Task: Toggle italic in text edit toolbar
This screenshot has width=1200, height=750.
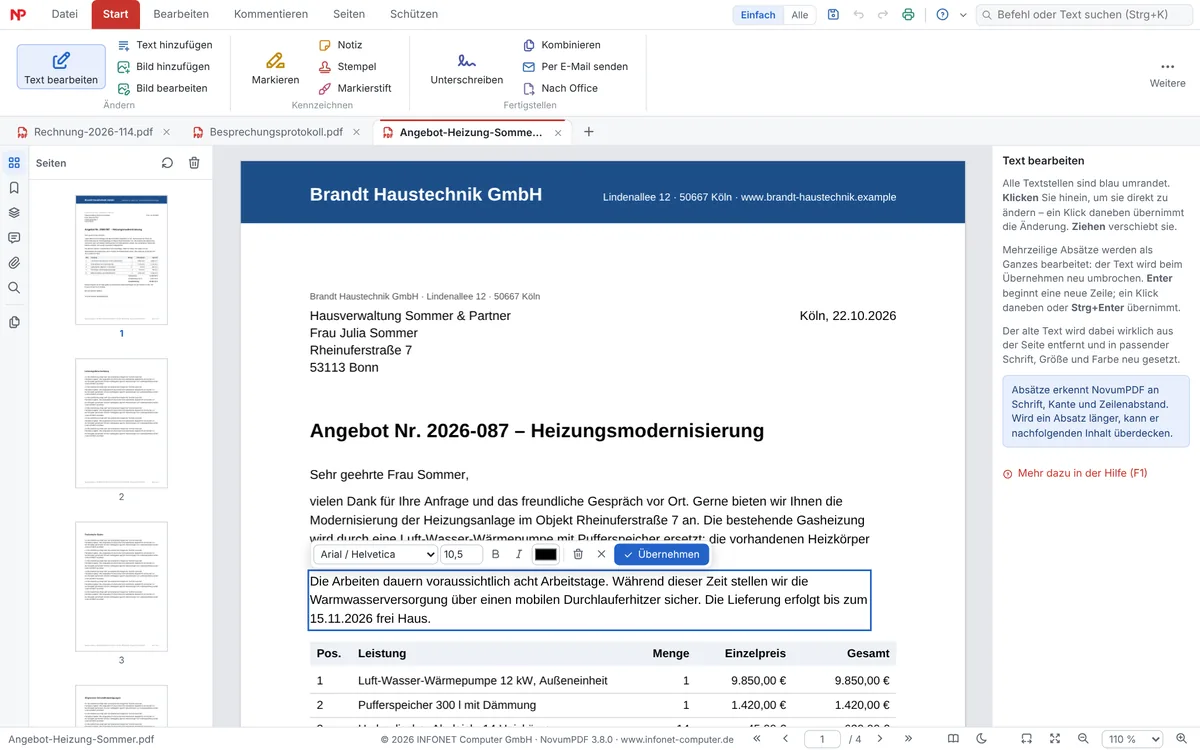Action: 519,554
